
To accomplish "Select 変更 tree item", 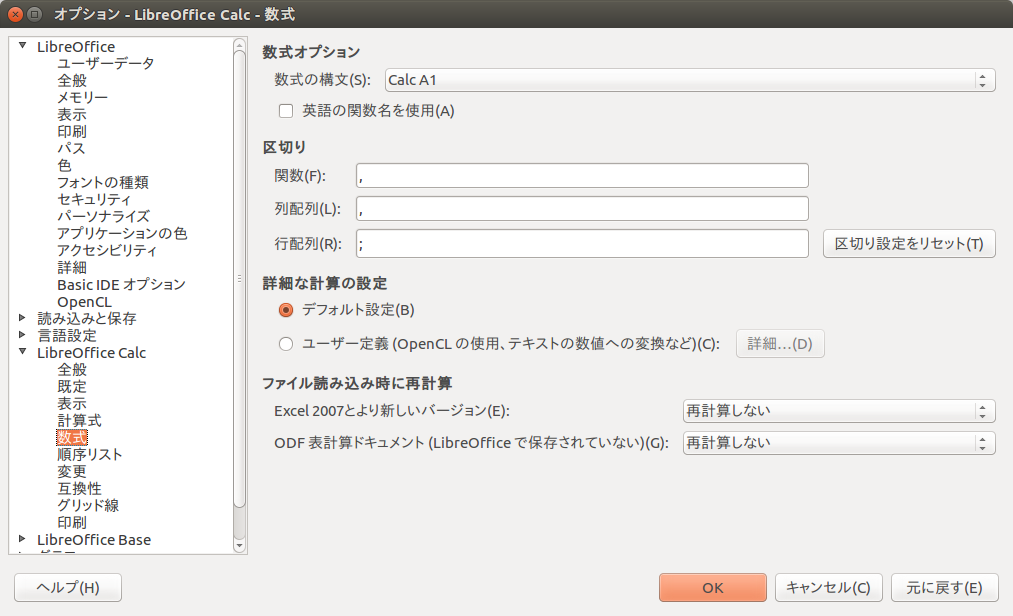I will pos(72,471).
